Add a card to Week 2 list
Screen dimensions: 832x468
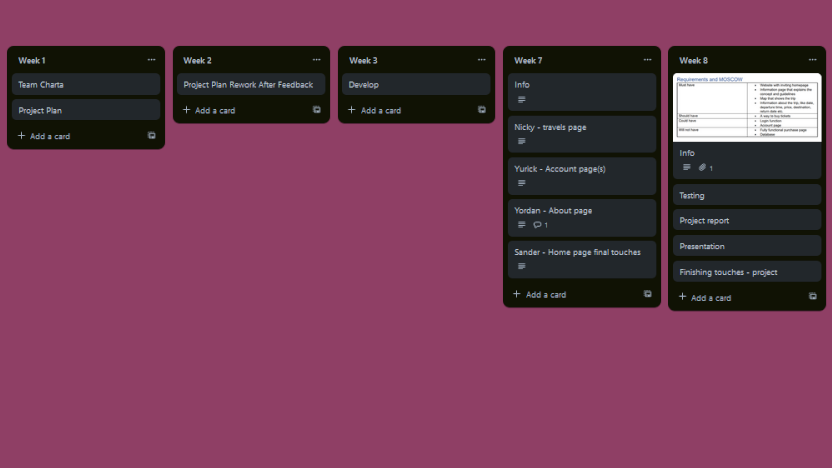pyautogui.click(x=209, y=110)
